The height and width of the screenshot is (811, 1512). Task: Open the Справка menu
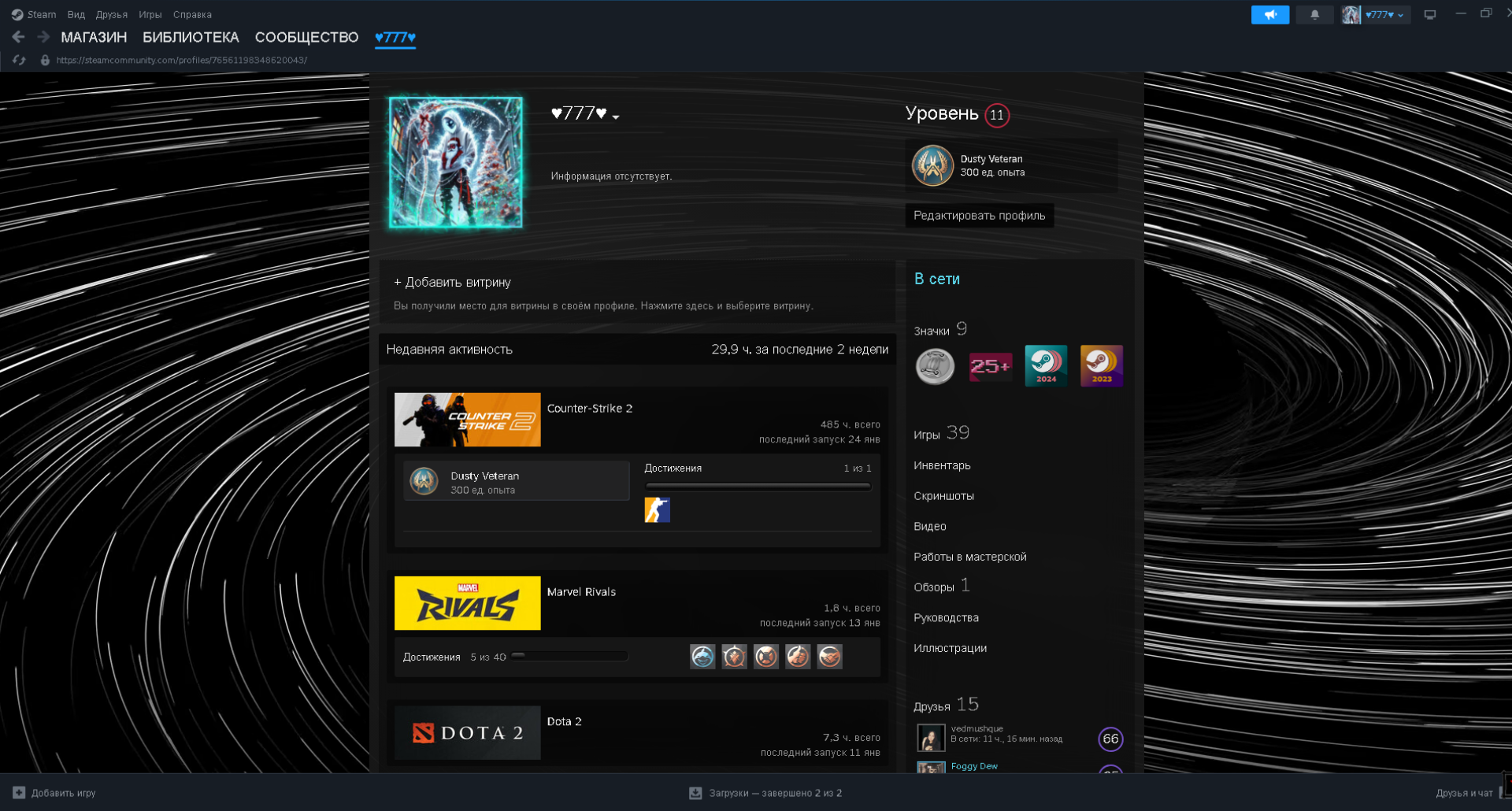192,14
